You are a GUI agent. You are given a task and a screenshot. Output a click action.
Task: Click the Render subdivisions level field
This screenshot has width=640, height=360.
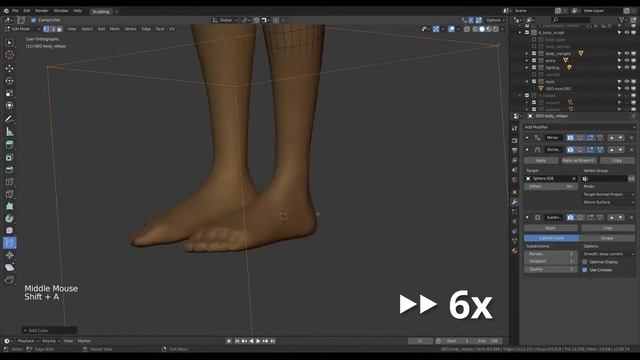point(551,254)
